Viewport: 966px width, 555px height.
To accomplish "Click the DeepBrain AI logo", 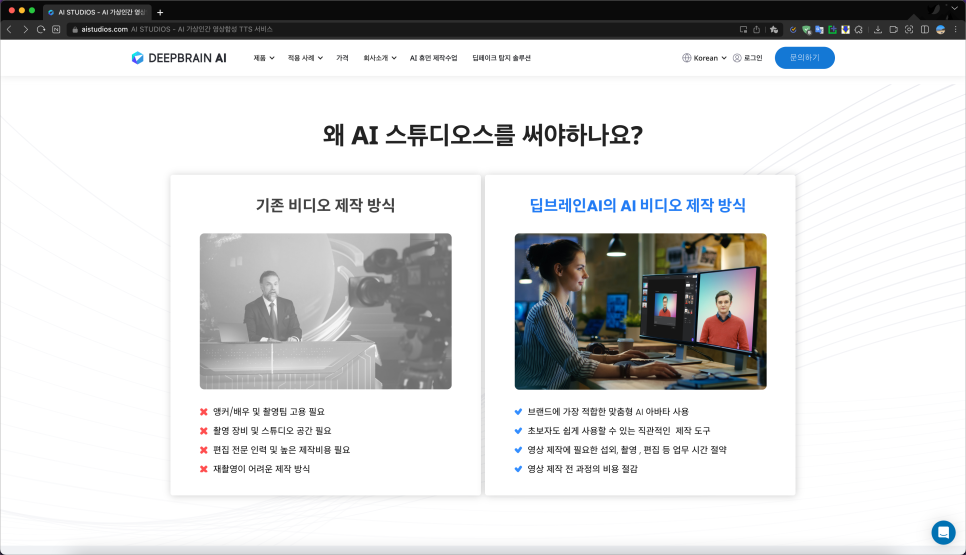I will coord(179,58).
